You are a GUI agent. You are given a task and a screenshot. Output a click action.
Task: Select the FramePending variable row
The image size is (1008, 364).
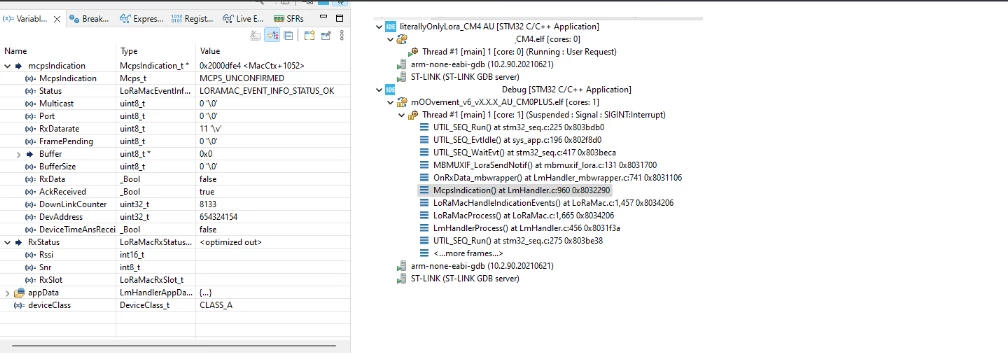(175, 141)
